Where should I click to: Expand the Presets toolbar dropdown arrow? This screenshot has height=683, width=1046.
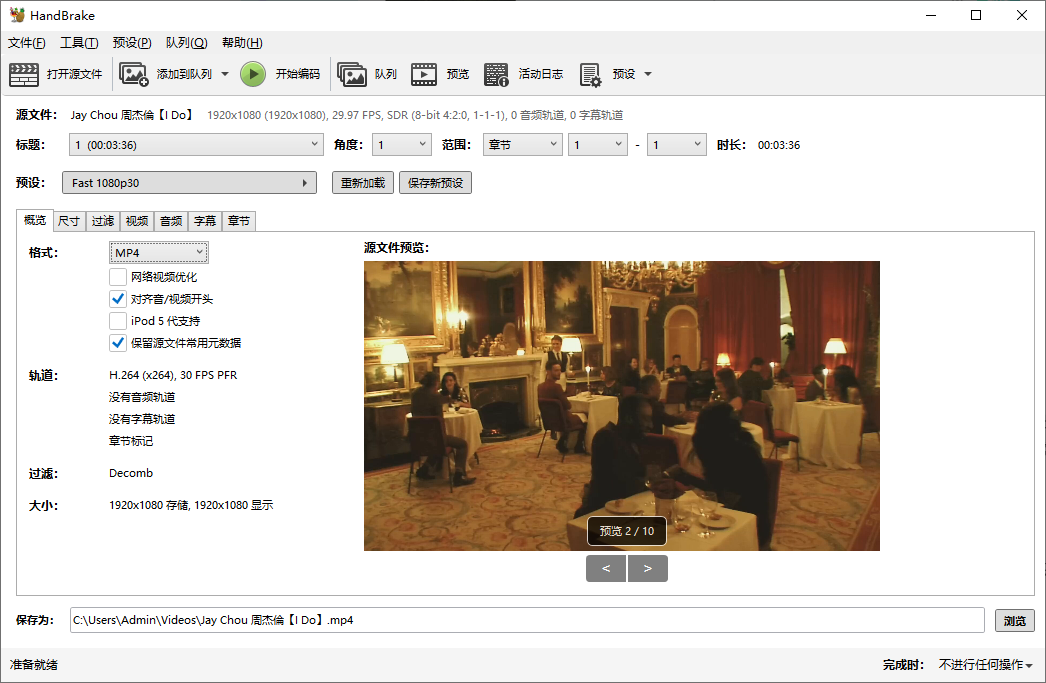pos(648,74)
